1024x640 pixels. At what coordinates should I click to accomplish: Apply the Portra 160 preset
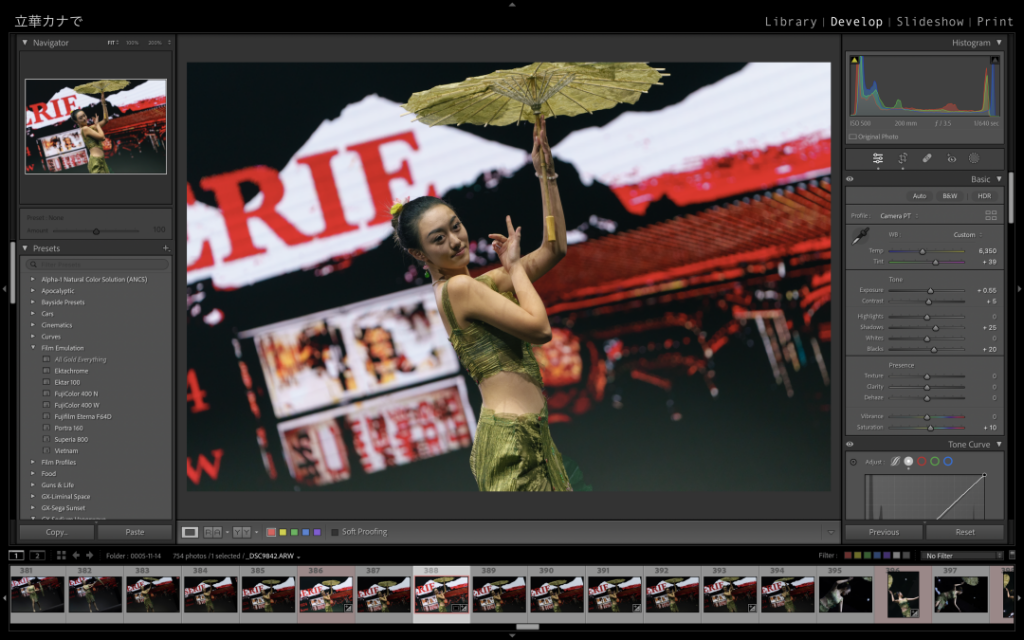pos(69,428)
